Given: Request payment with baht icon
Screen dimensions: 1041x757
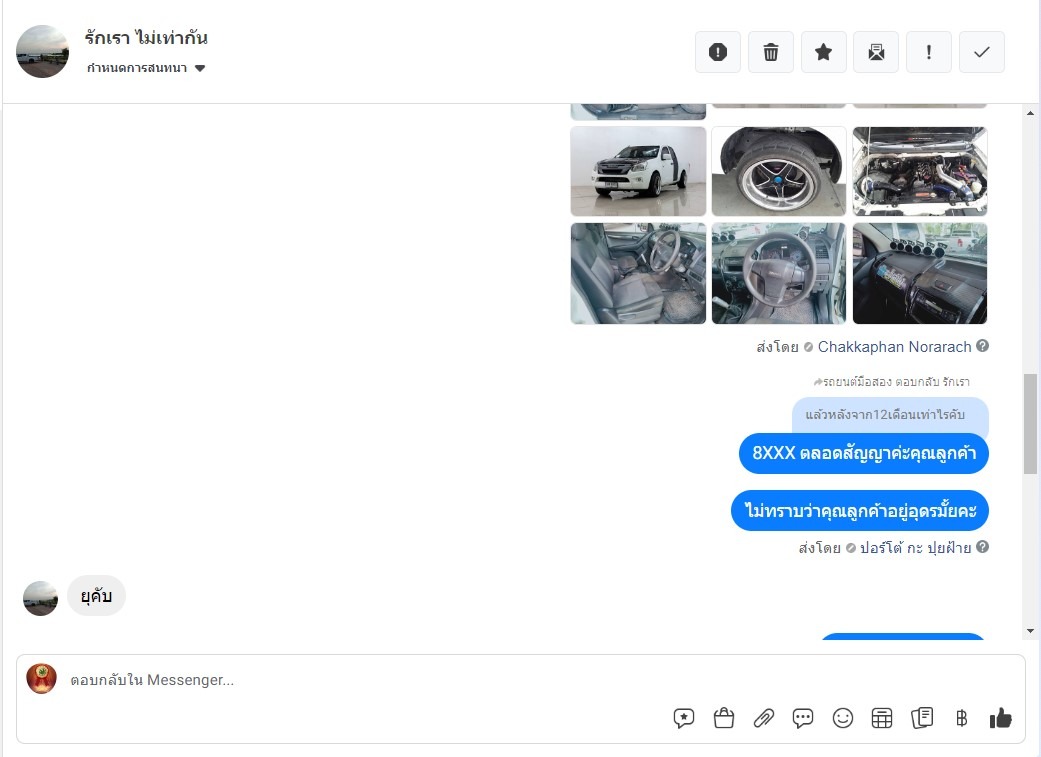Looking at the screenshot, I should [x=961, y=718].
